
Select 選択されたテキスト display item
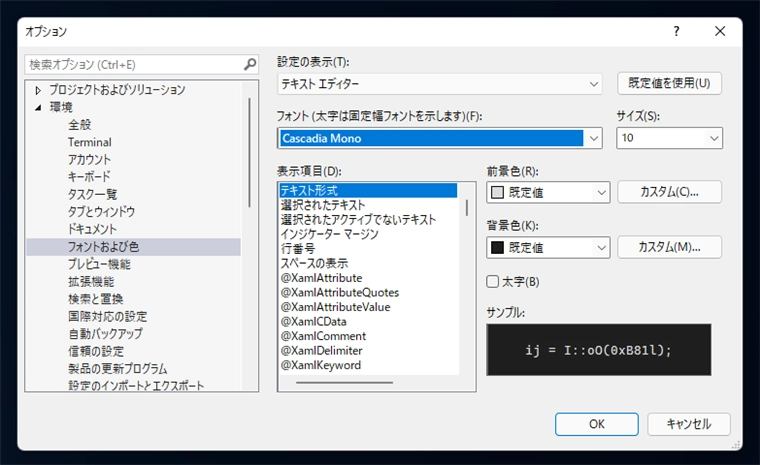pos(323,205)
